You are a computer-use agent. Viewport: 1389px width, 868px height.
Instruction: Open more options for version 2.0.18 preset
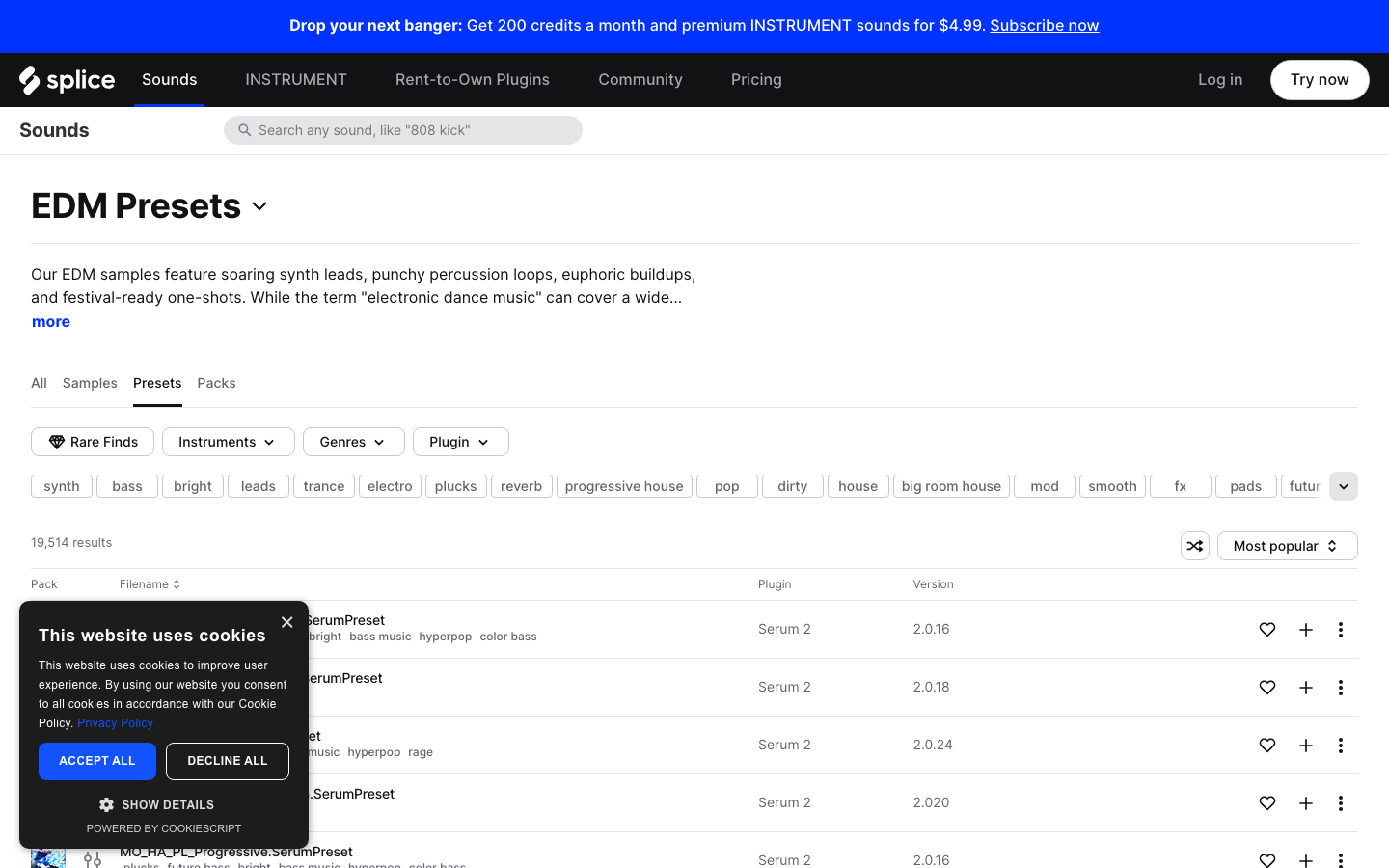[x=1341, y=688]
